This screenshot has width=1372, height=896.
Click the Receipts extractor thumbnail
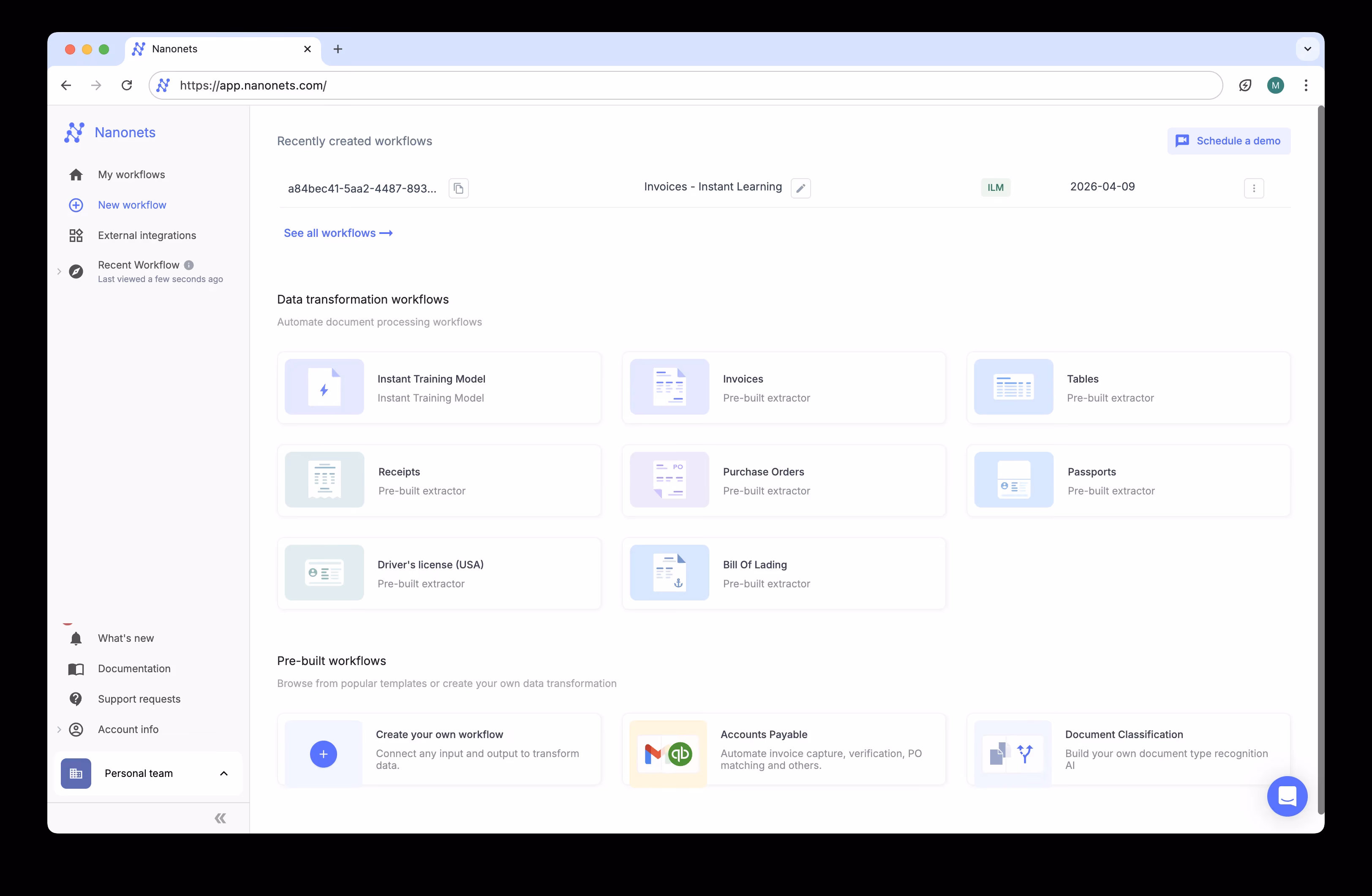pos(324,479)
